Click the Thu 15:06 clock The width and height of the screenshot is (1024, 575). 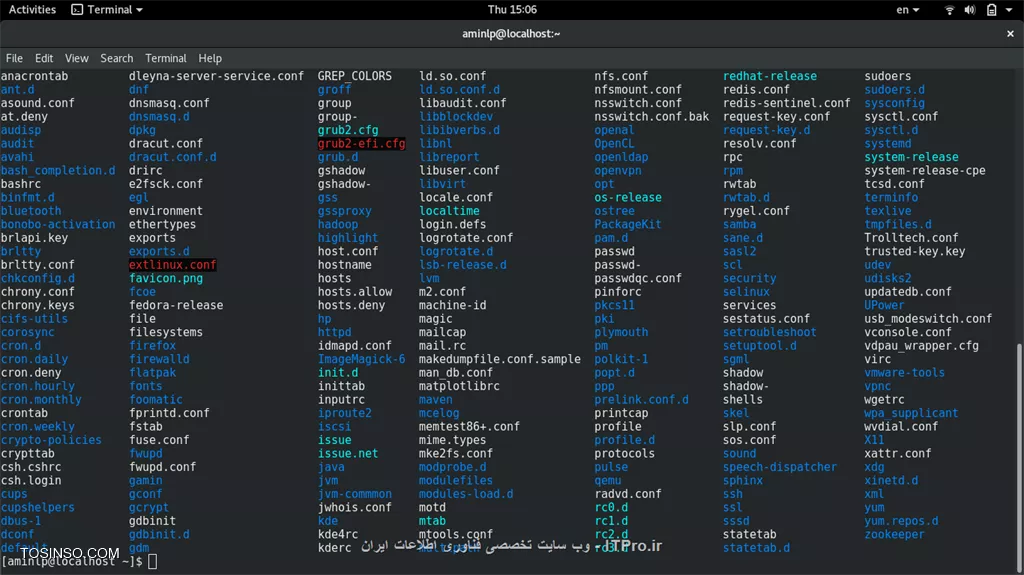(512, 10)
